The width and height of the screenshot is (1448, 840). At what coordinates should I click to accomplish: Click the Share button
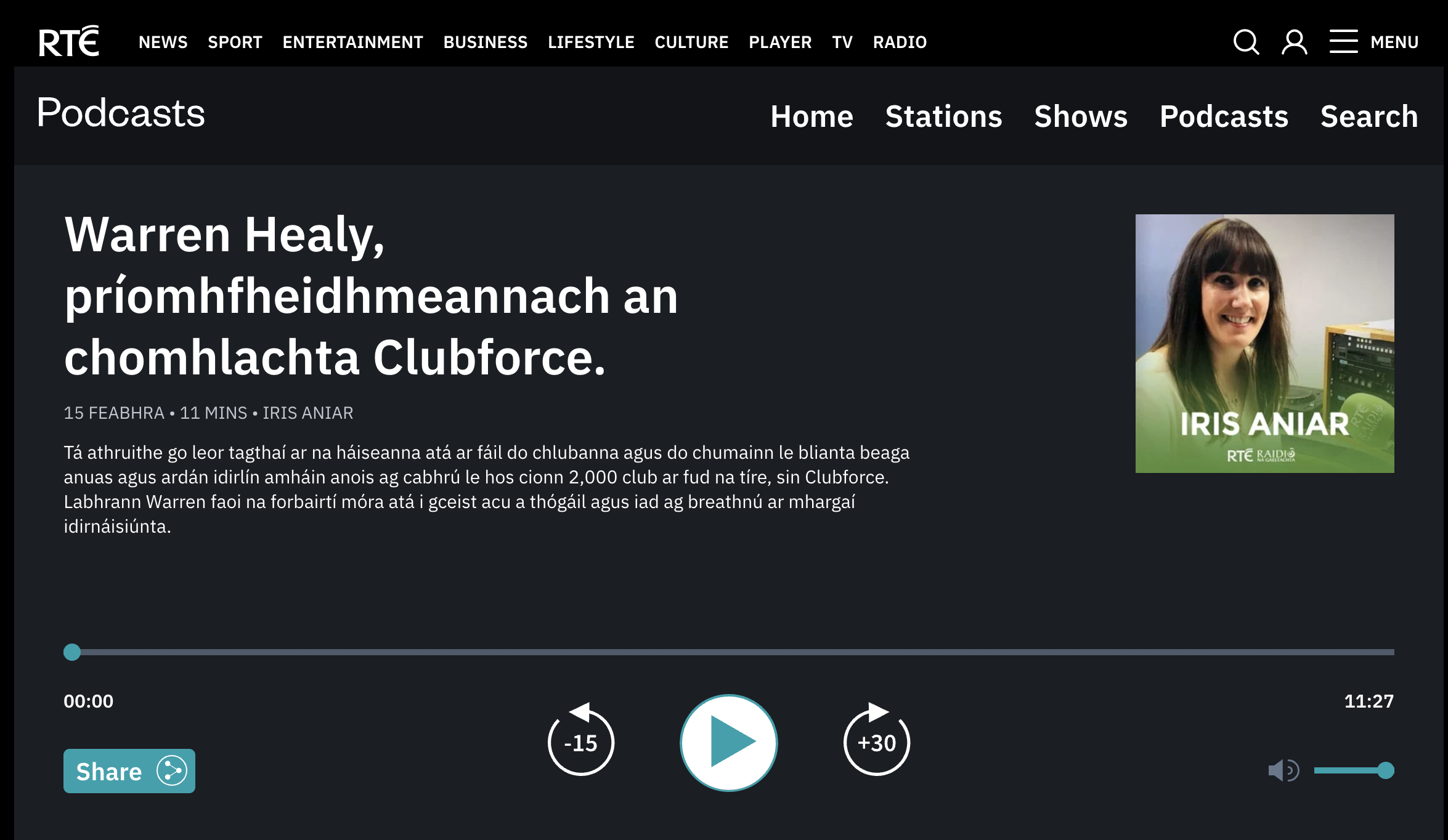129,771
